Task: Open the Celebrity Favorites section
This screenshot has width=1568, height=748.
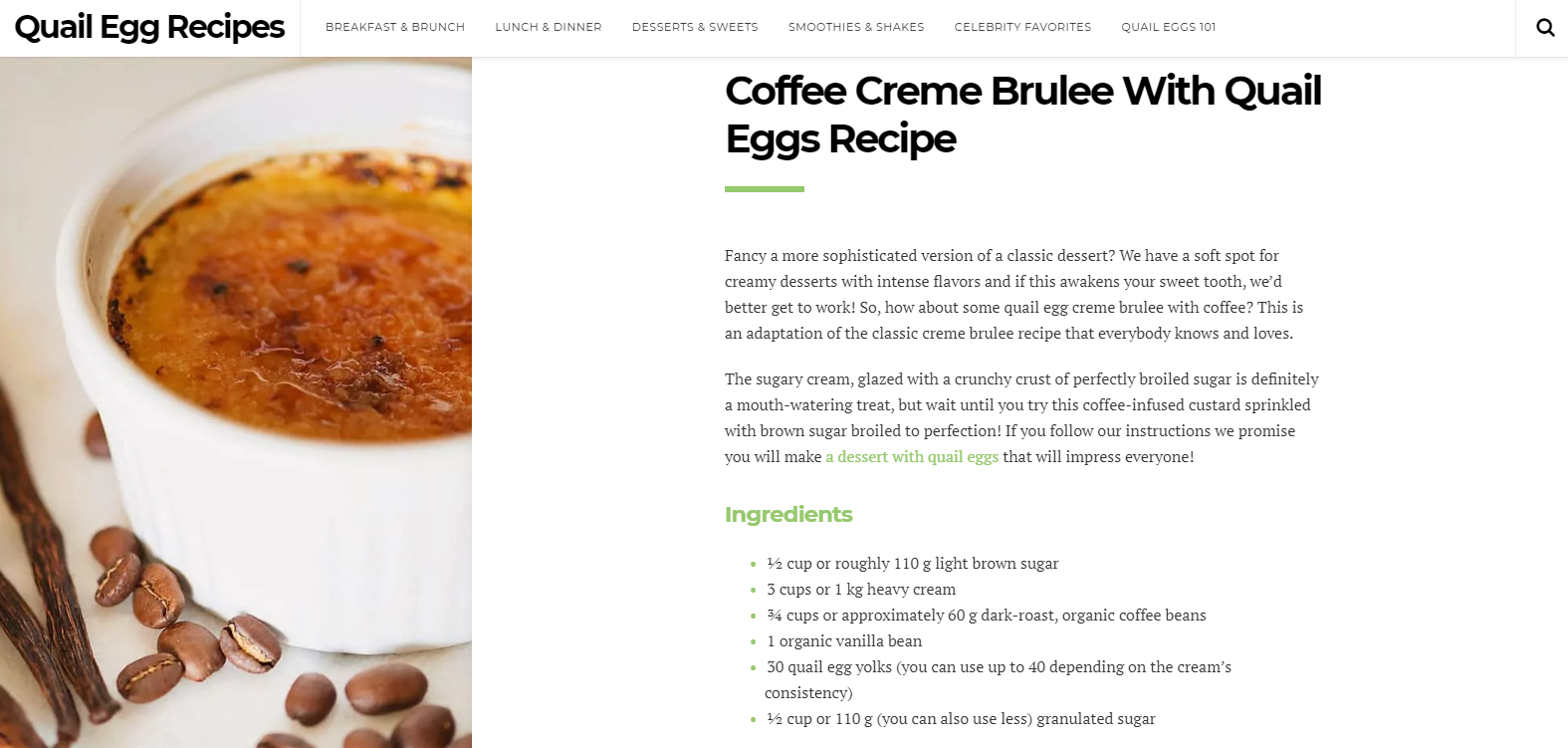Action: tap(1022, 27)
